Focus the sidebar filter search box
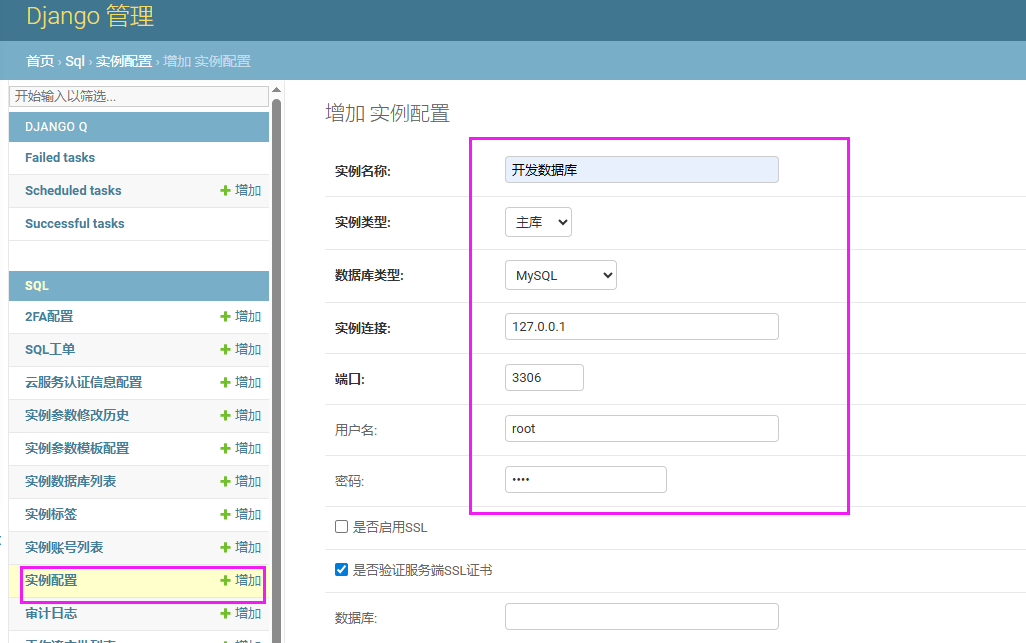Screen dimensions: 1026x643 pyautogui.click(x=139, y=96)
